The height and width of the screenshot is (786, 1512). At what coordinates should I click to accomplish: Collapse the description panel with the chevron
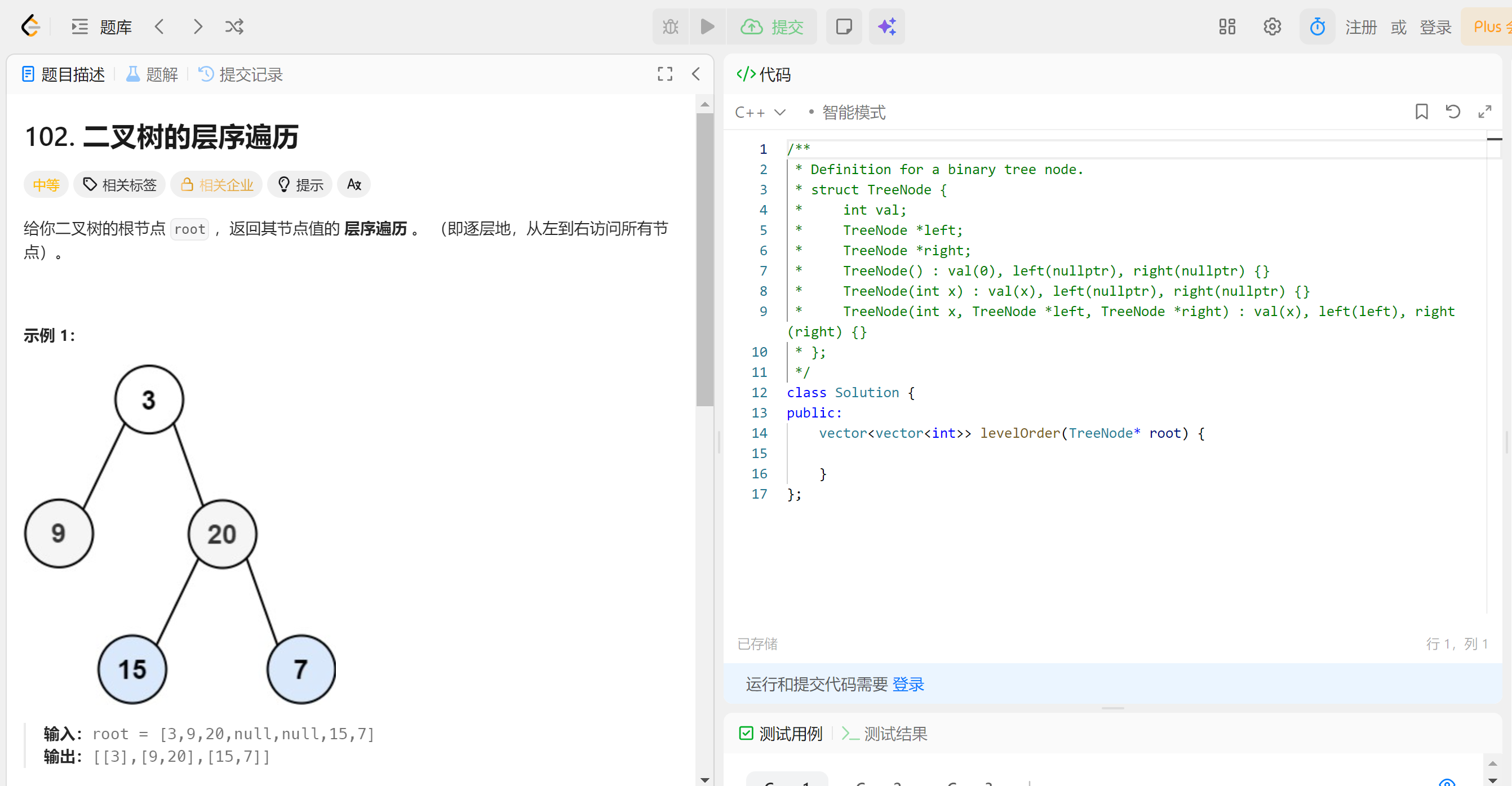click(696, 74)
